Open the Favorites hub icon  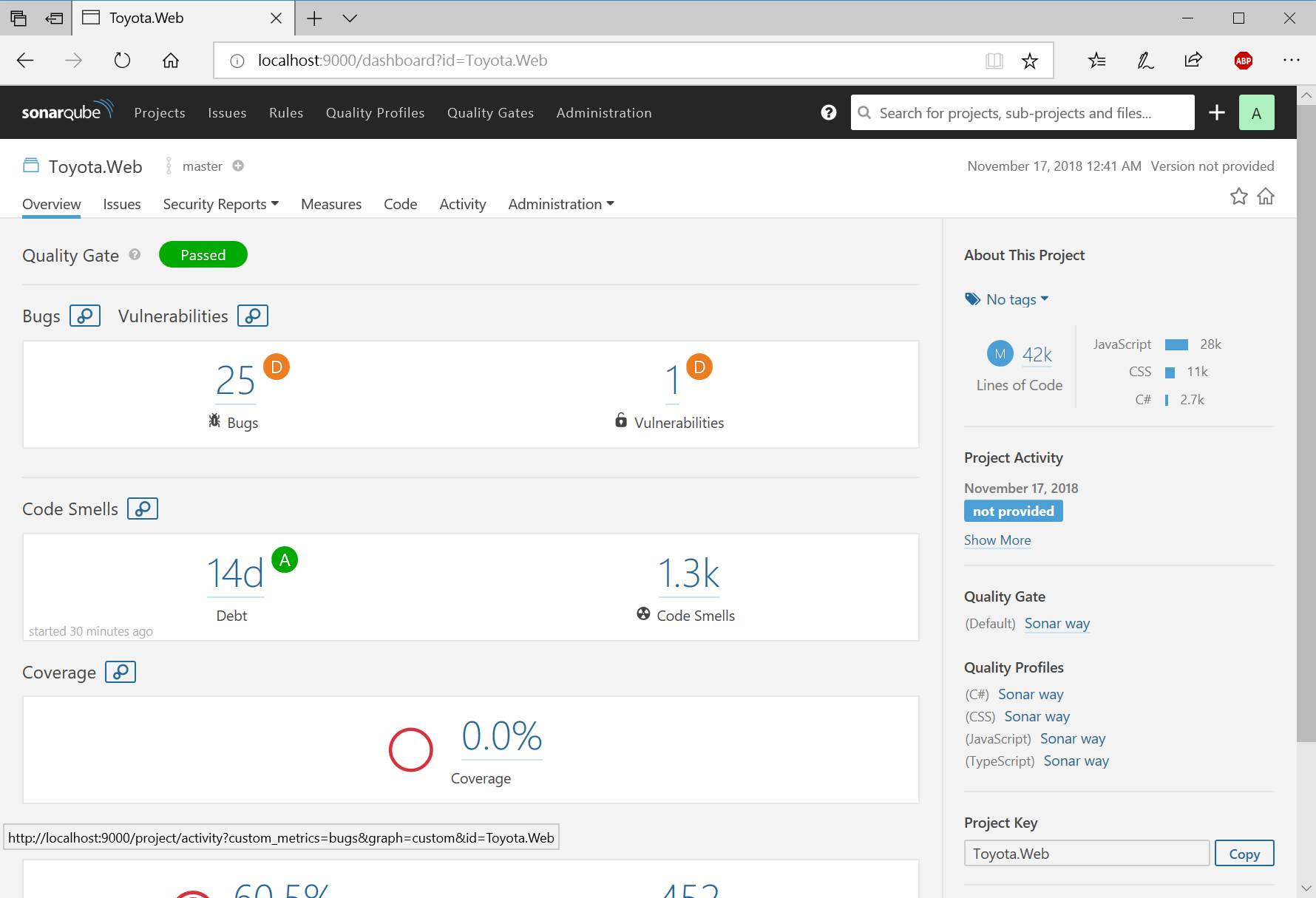point(1097,61)
